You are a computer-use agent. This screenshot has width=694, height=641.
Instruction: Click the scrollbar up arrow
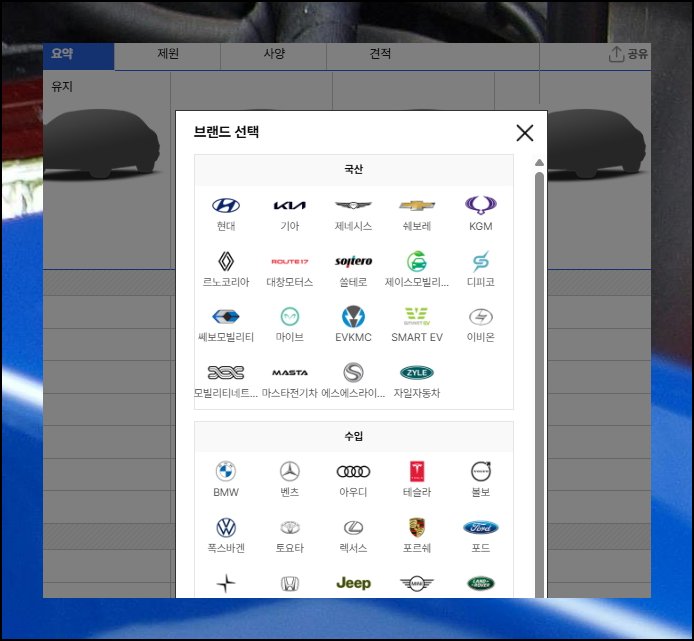539,162
